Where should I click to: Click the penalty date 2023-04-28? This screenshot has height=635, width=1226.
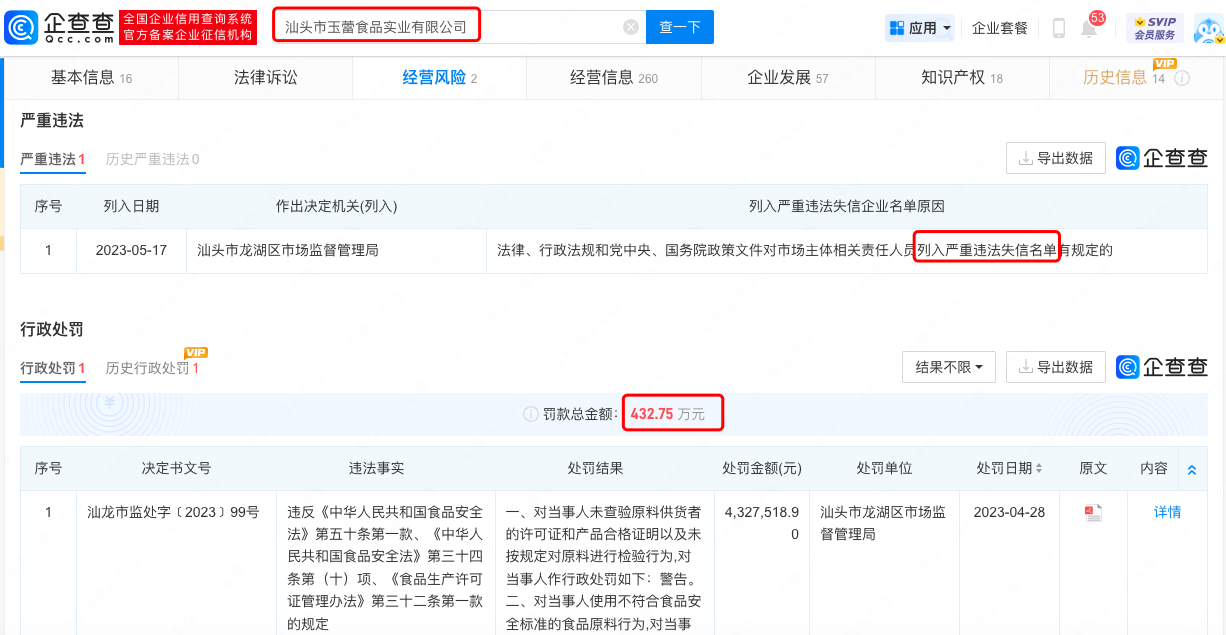1009,512
